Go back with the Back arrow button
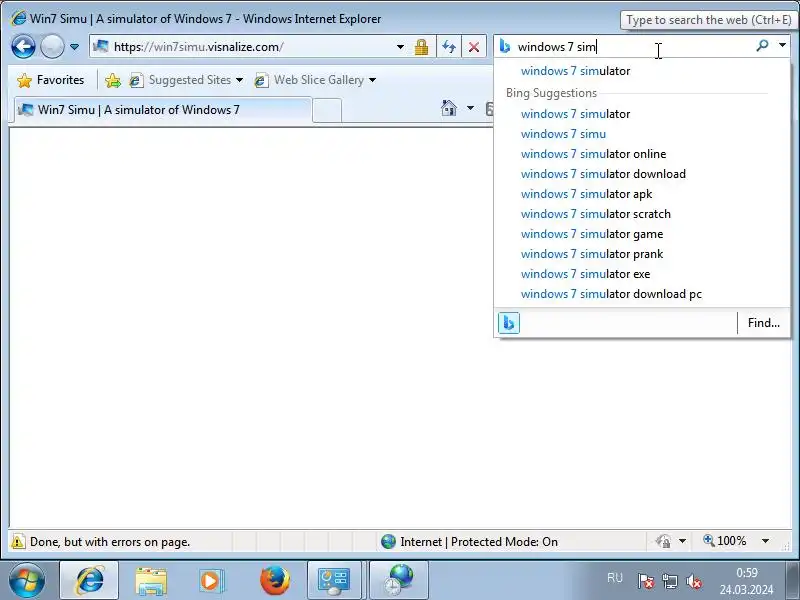This screenshot has width=800, height=600. [23, 47]
